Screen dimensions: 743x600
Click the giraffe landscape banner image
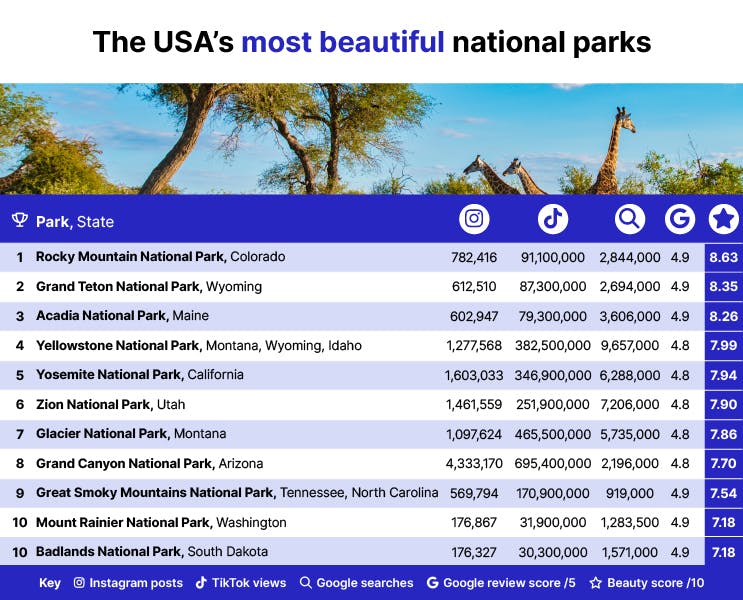[371, 138]
